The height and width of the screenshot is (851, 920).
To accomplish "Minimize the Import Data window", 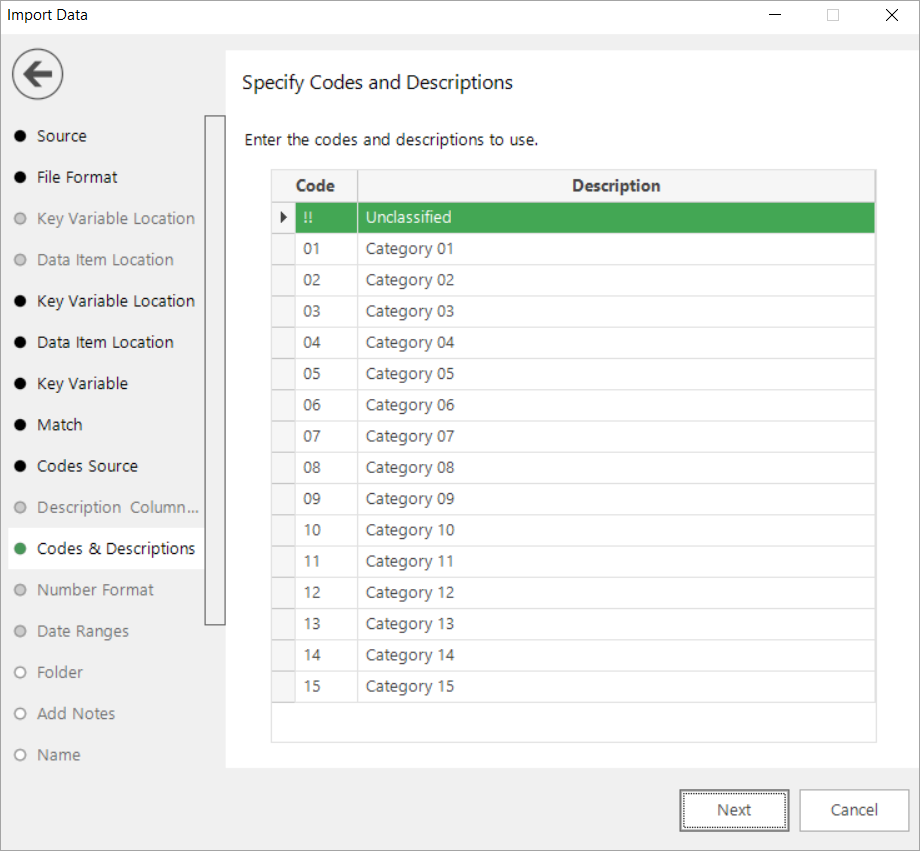I will point(775,15).
